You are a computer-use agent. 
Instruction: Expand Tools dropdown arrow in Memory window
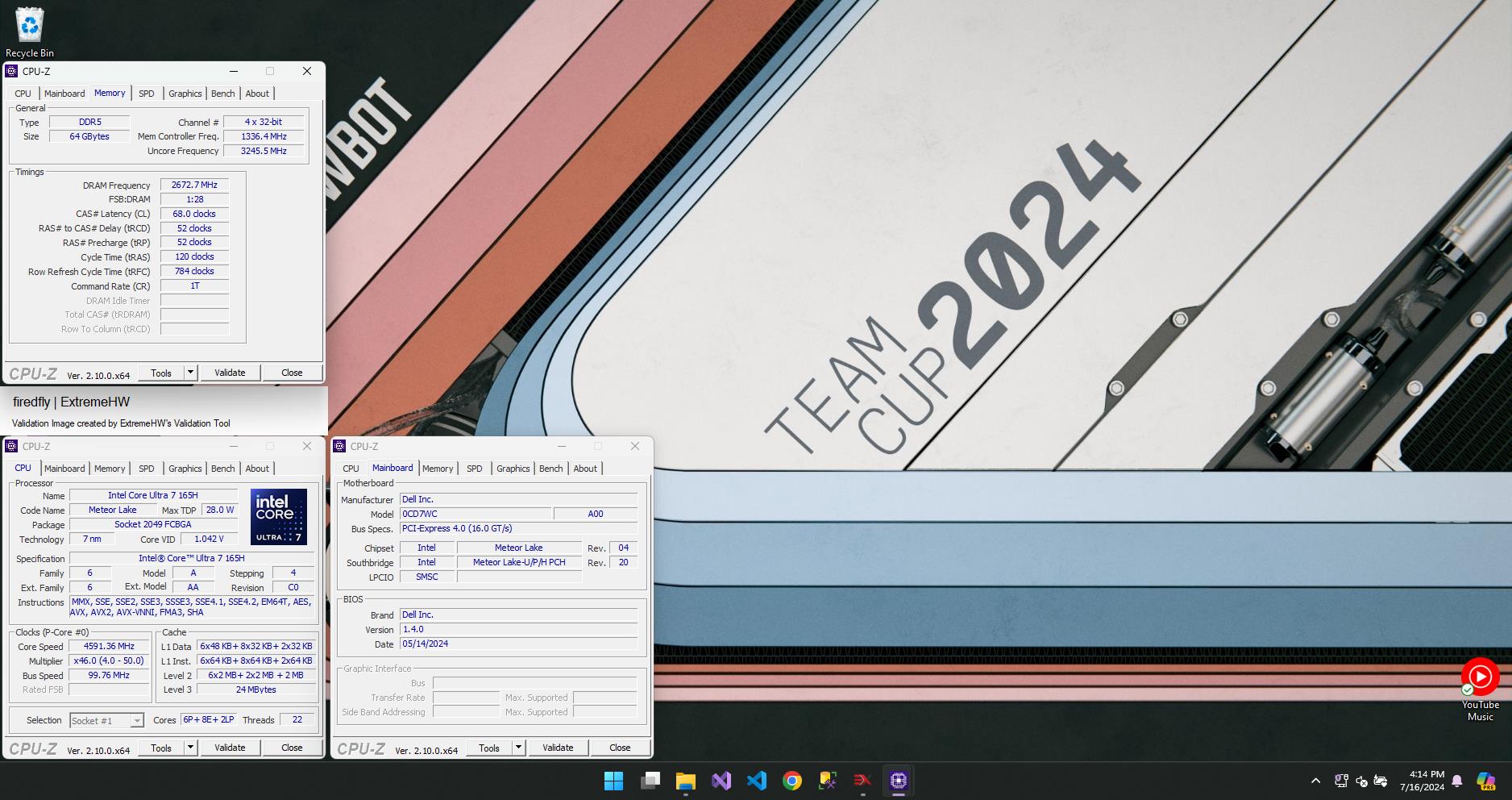[x=191, y=373]
